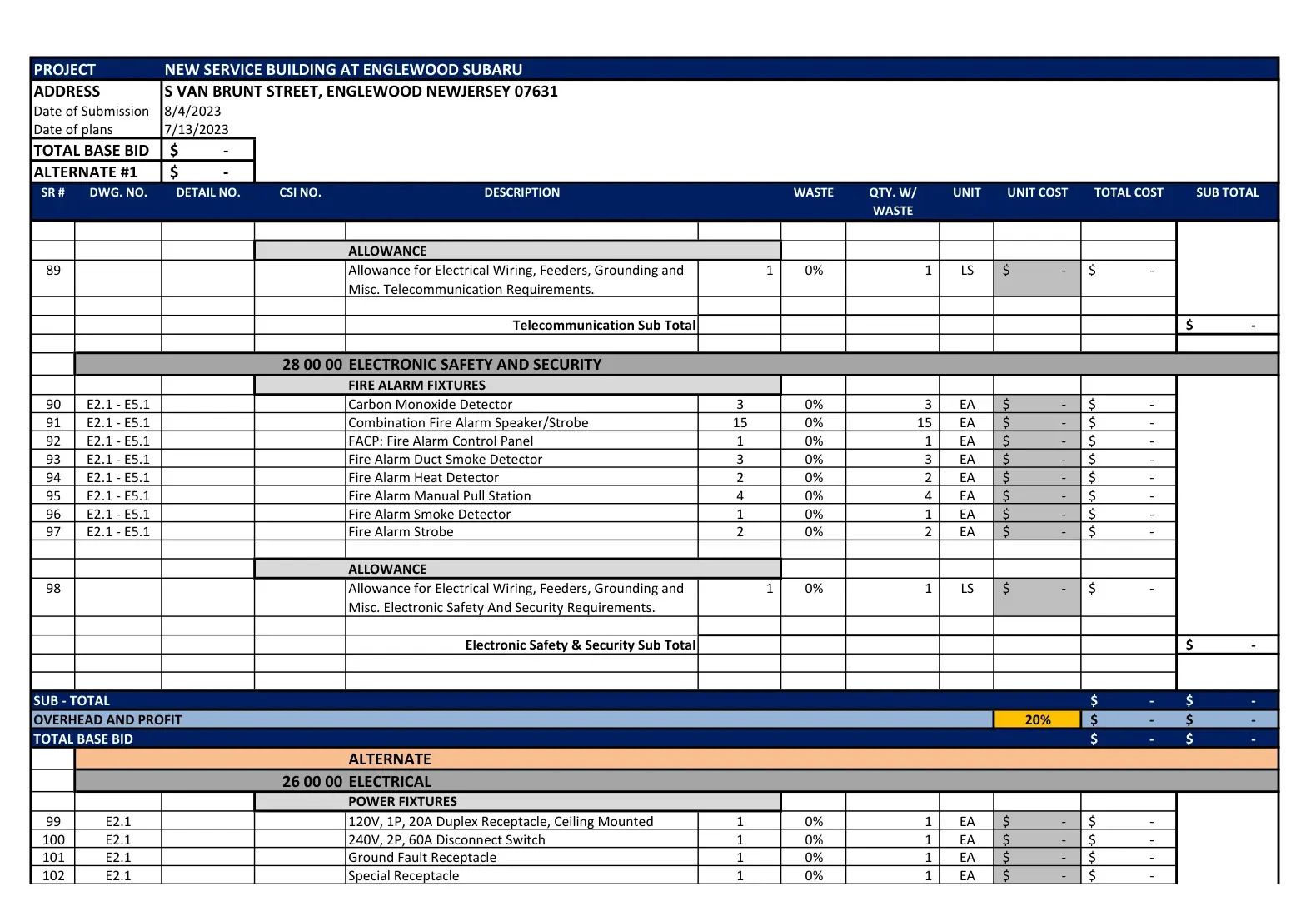The image size is (1316, 916).
Task: Click the TOTAL COST column header
Action: point(1129,192)
